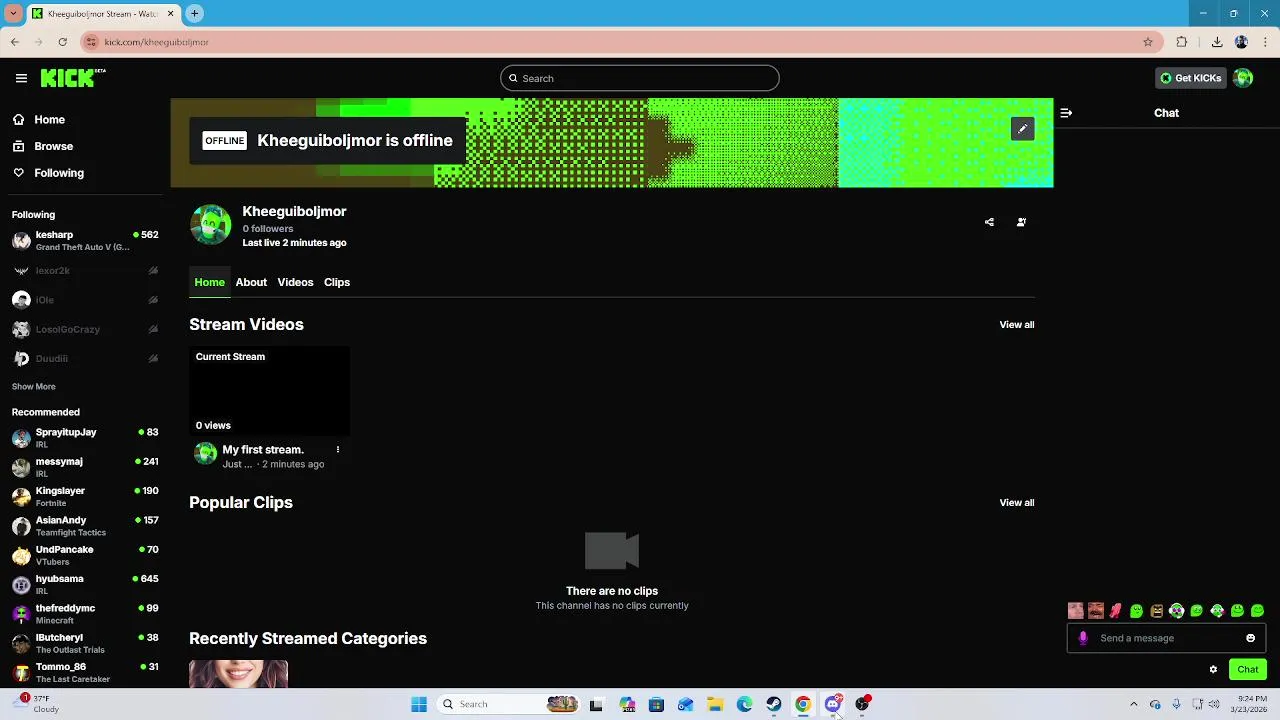The width and height of the screenshot is (1280, 720).
Task: Open Discord from the taskbar
Action: (833, 704)
